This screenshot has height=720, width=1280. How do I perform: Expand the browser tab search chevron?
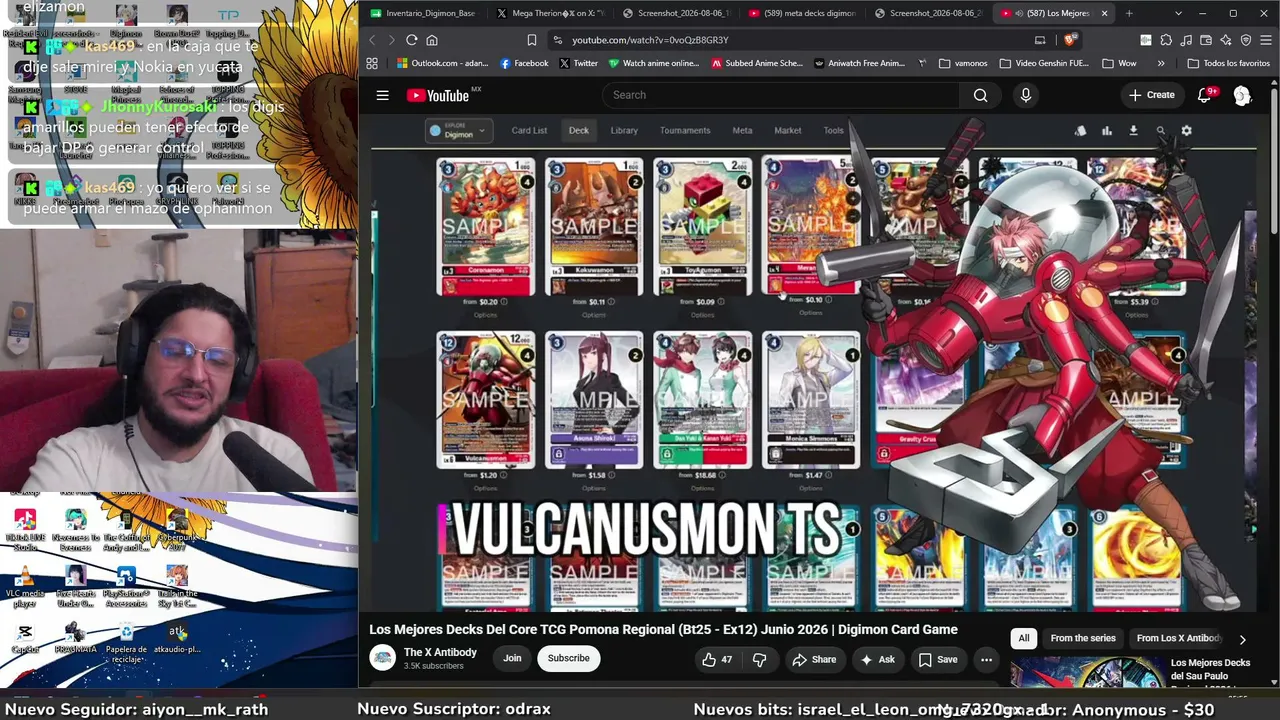point(1179,13)
